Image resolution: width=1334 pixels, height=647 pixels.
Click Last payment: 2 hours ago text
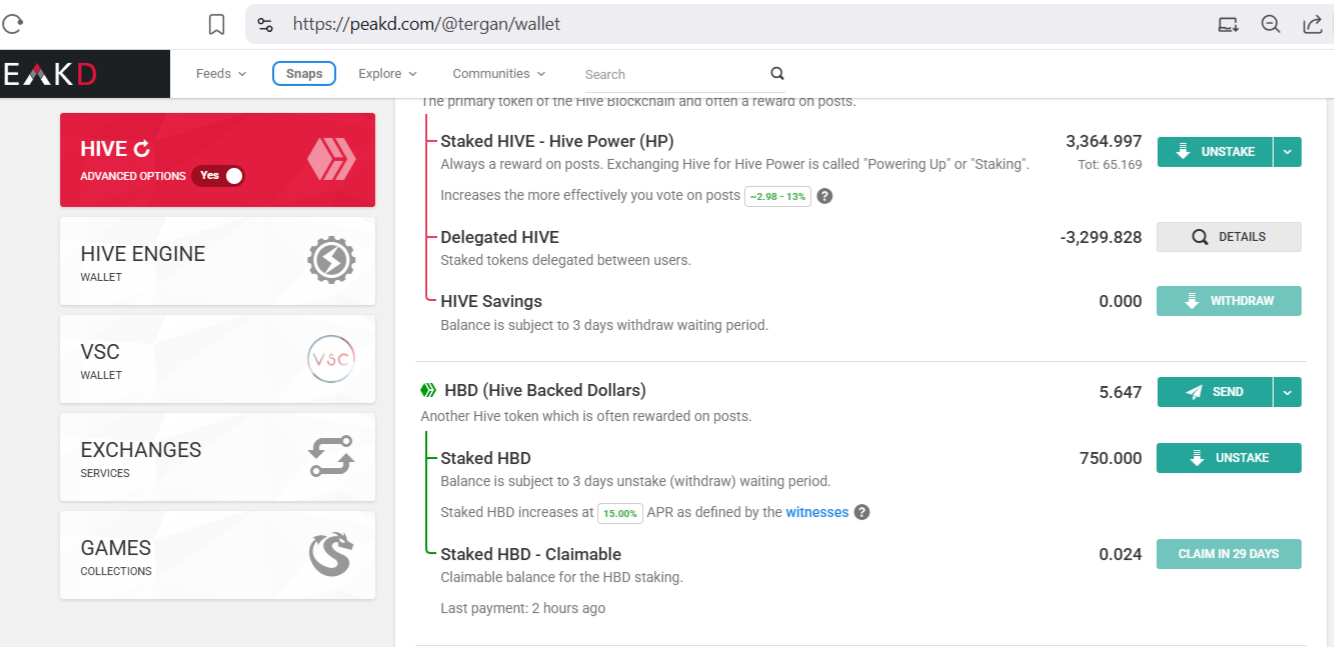coord(523,608)
